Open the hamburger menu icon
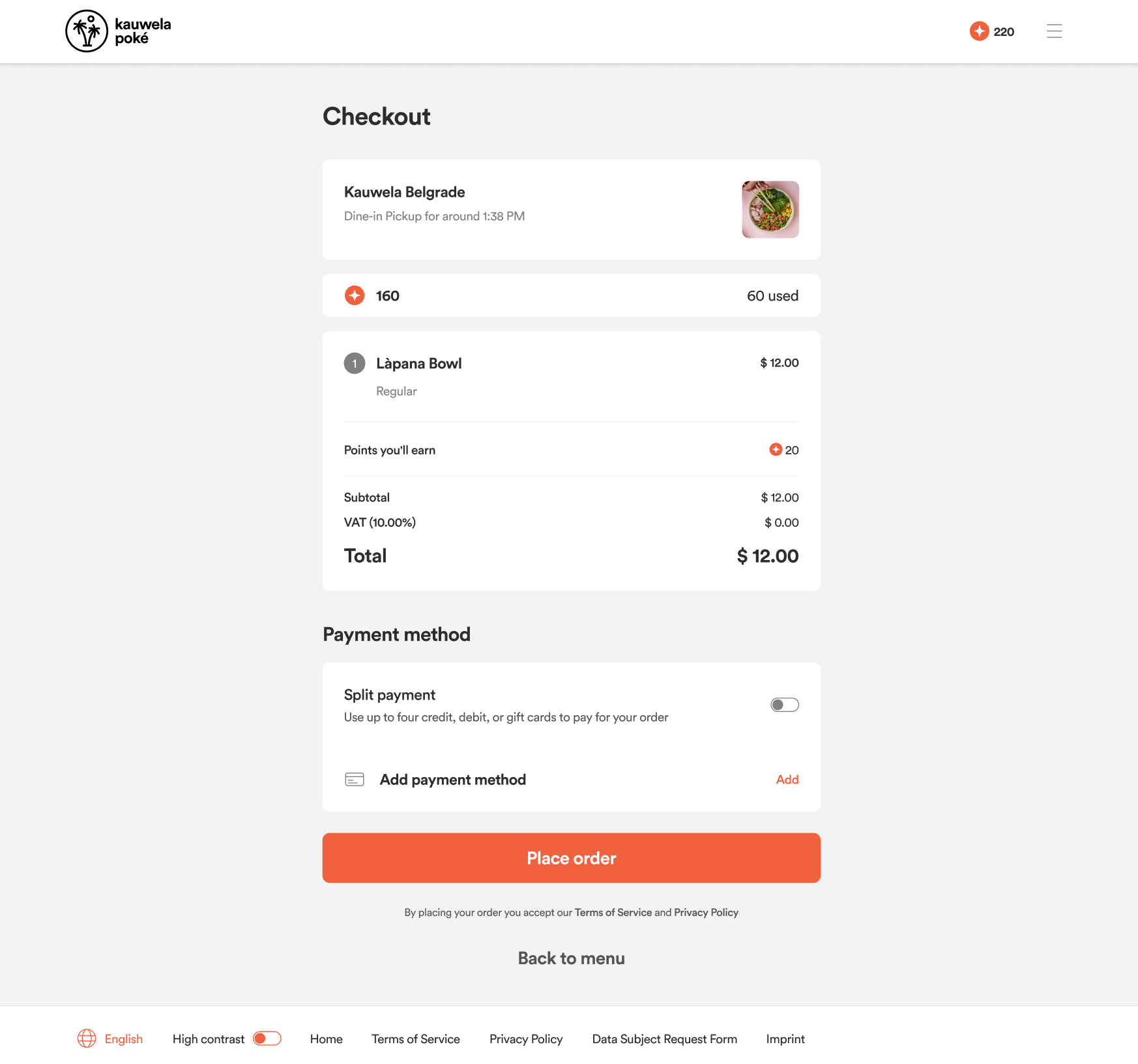The width and height of the screenshot is (1138, 1064). point(1054,31)
